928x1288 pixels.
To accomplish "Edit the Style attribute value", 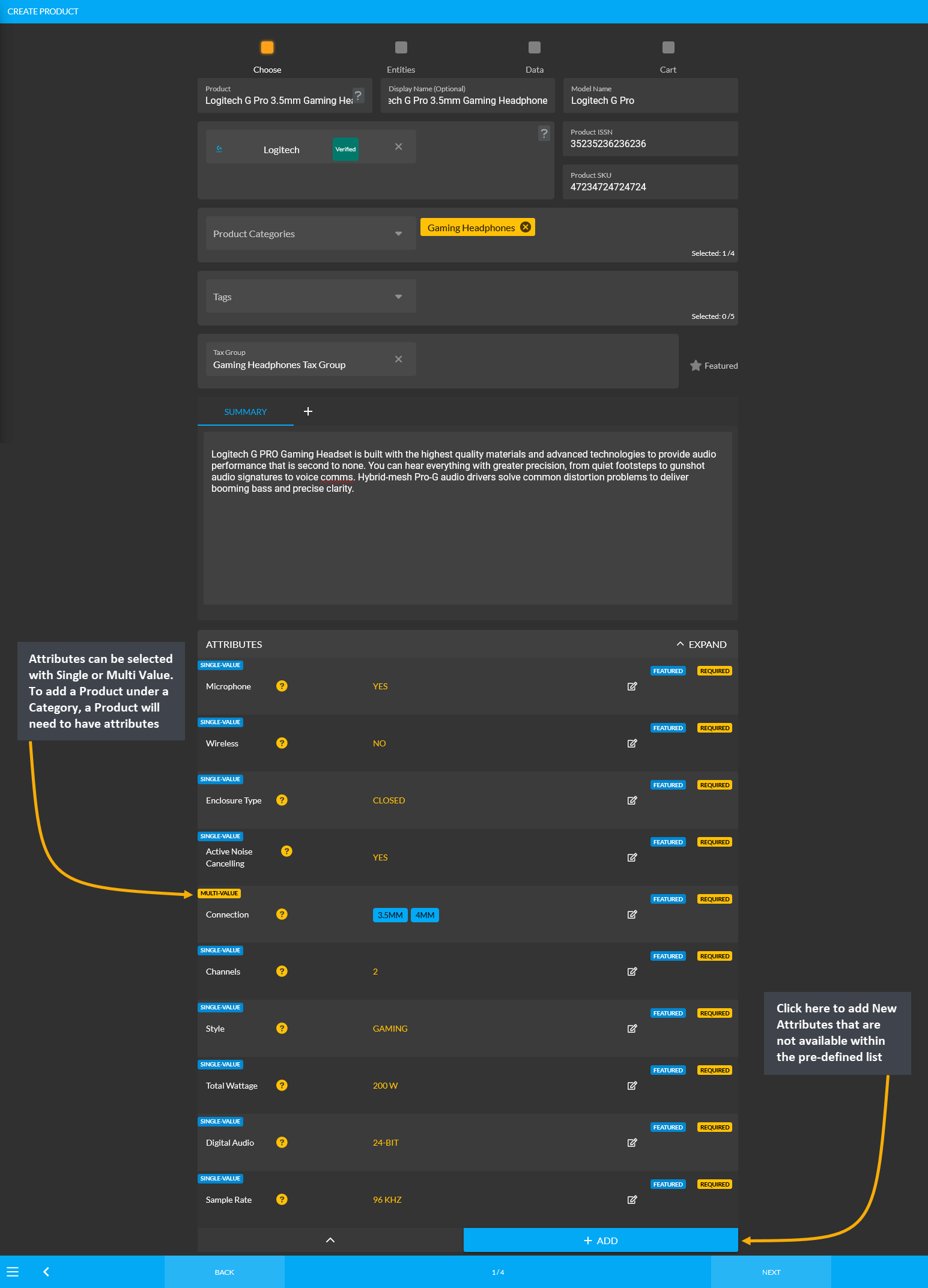I will click(x=632, y=1029).
